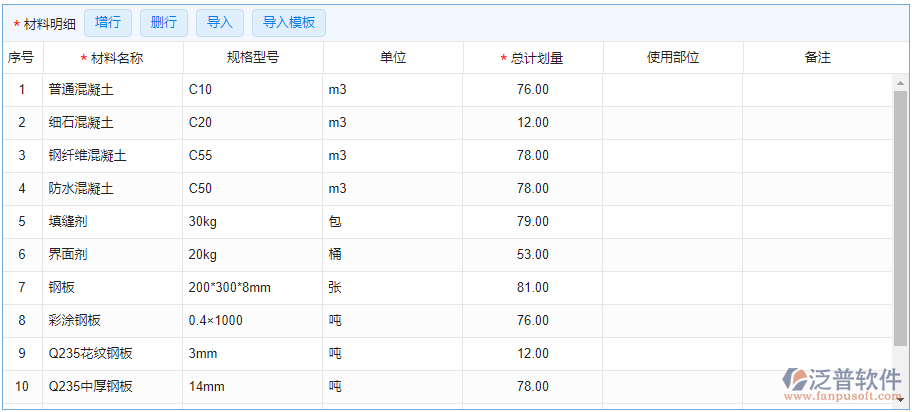Image resolution: width=912 pixels, height=412 pixels.
Task: Click the 规格型号 column header
Action: click(253, 58)
